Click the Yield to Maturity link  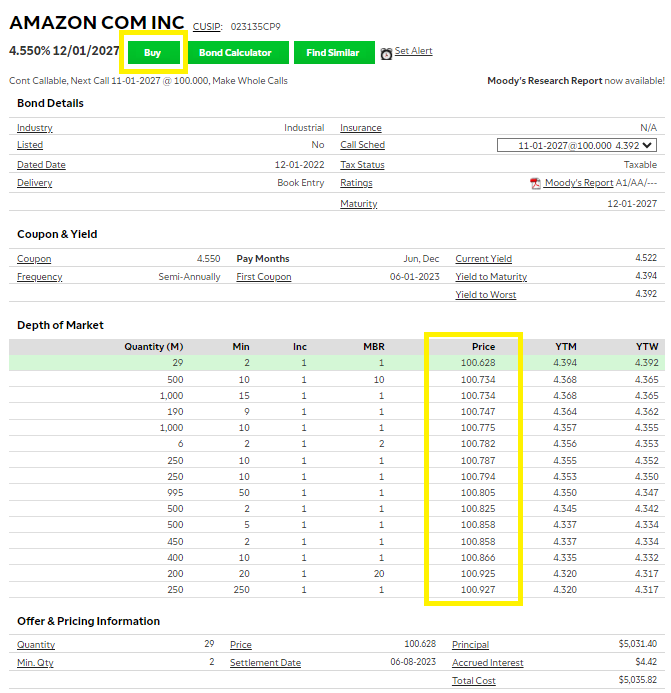tap(491, 277)
